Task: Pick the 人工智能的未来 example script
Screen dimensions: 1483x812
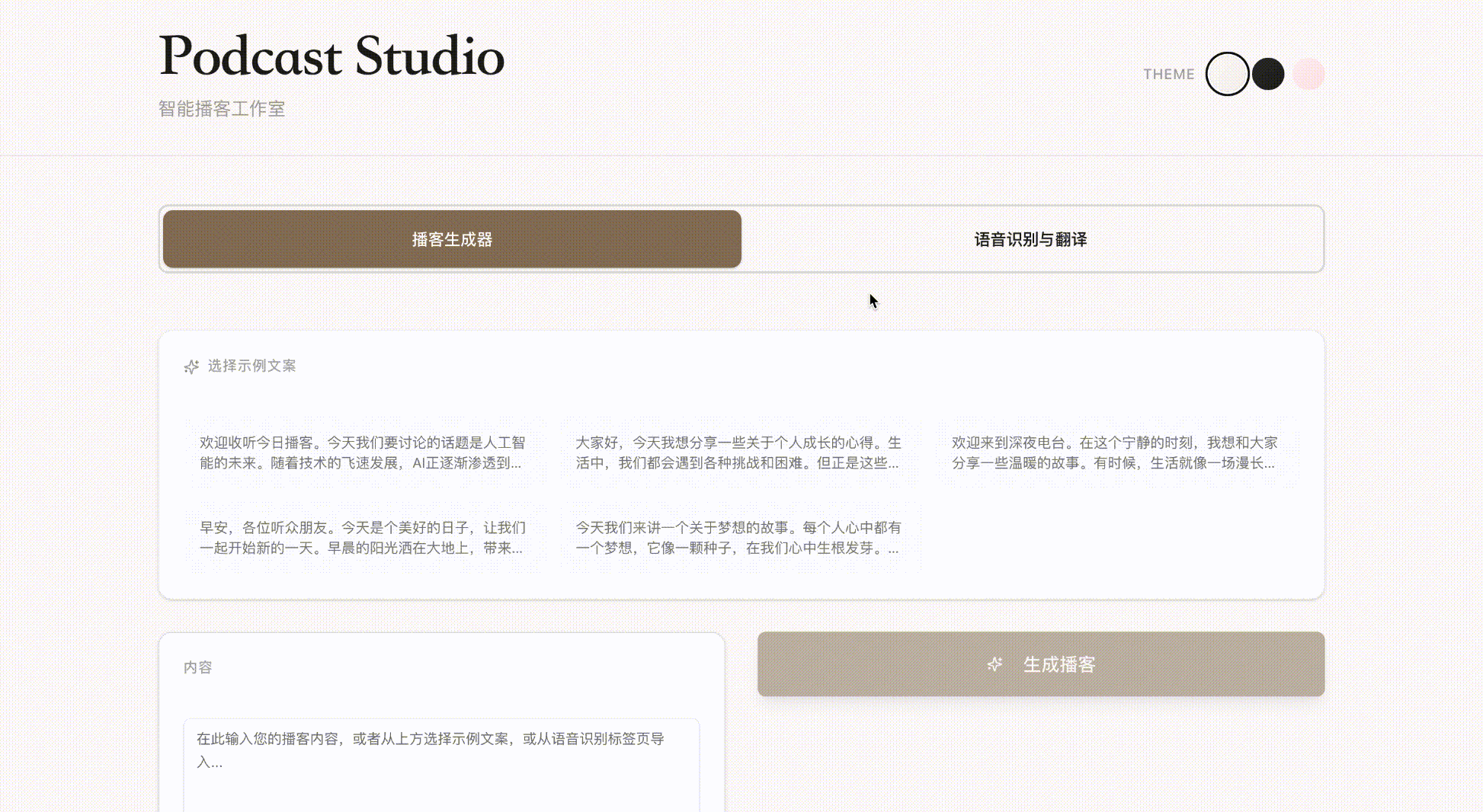Action: pos(363,452)
